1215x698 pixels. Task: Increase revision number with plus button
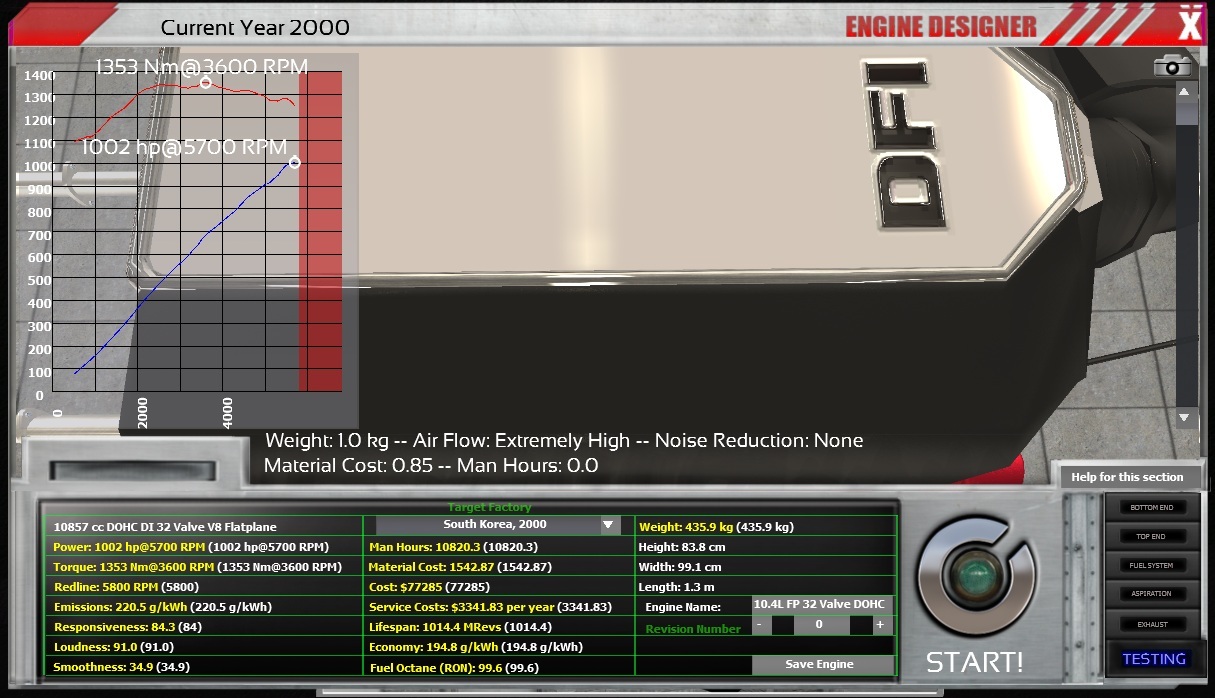point(880,625)
